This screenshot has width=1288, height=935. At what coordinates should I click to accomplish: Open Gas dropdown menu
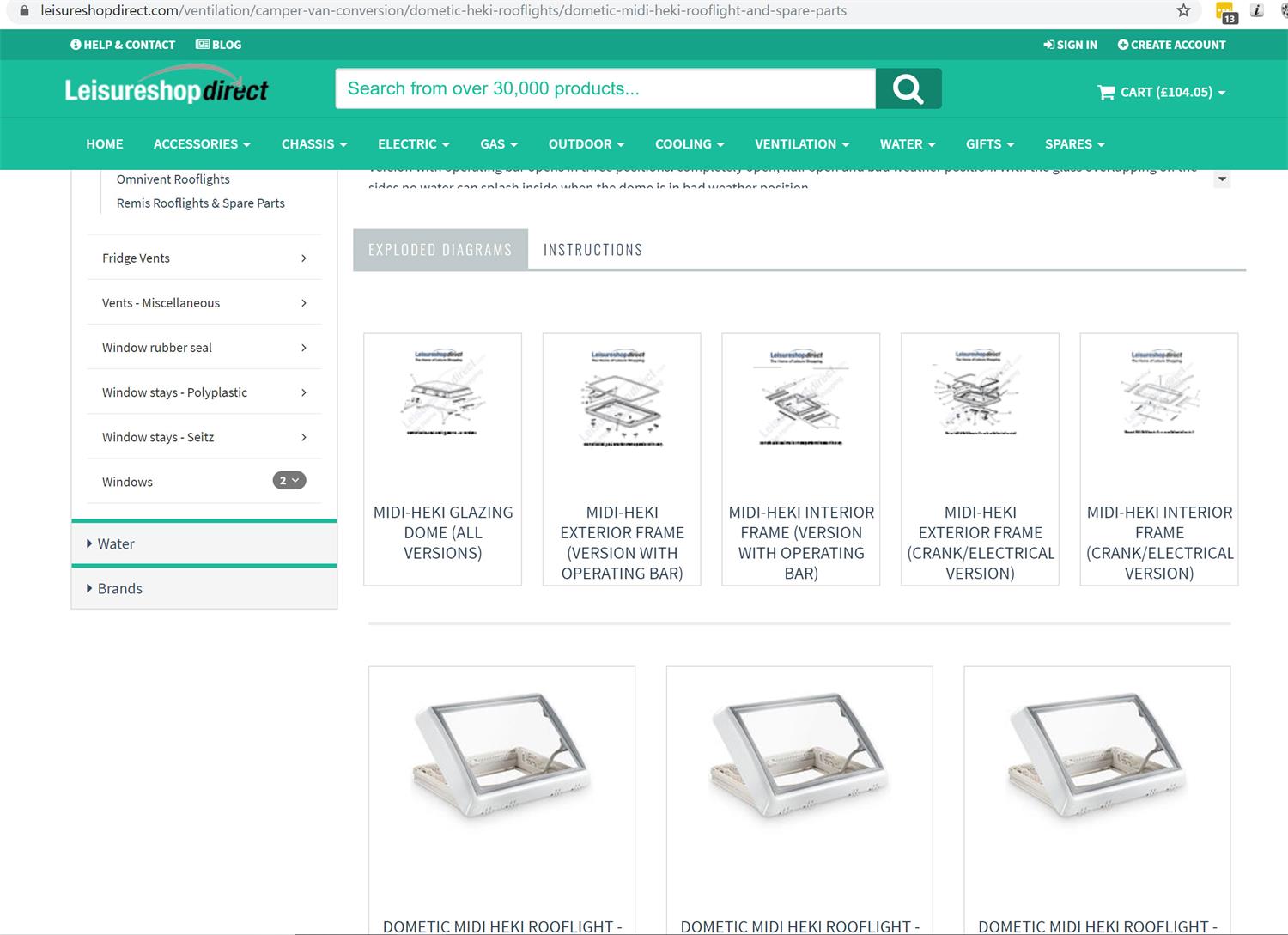pos(499,144)
